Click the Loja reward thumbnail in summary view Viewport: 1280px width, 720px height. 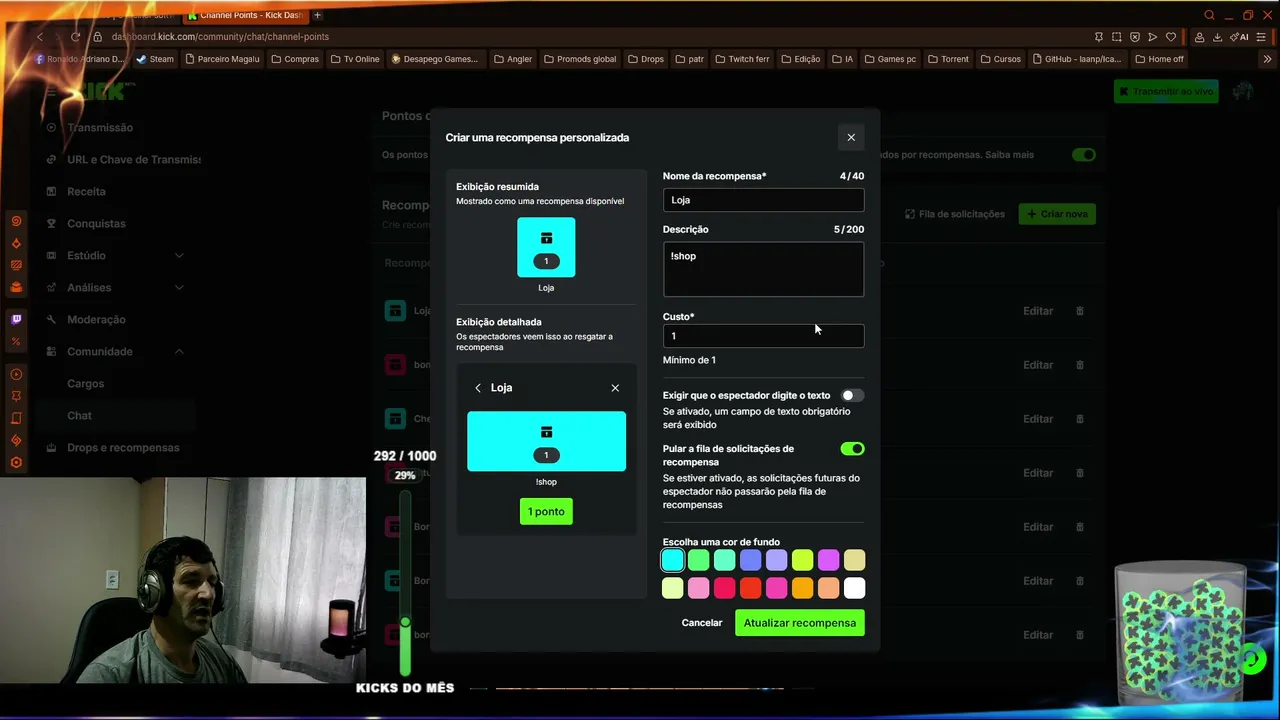[546, 247]
